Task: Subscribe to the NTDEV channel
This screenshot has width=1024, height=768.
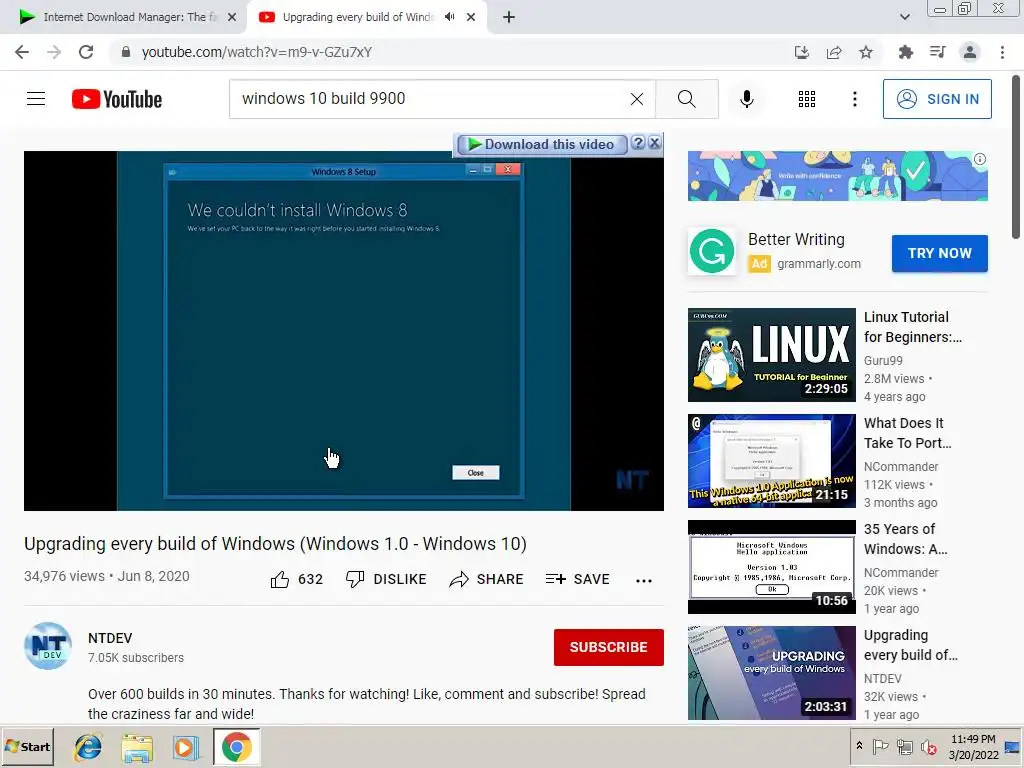Action: tap(609, 647)
